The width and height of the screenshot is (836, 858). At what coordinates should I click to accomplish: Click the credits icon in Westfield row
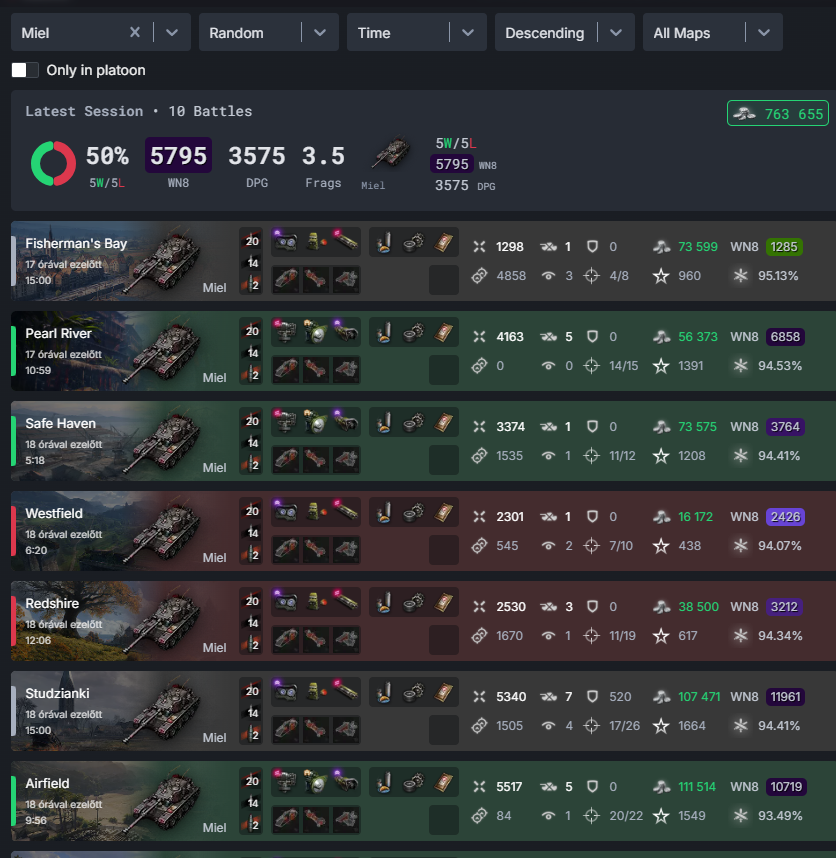click(661, 517)
